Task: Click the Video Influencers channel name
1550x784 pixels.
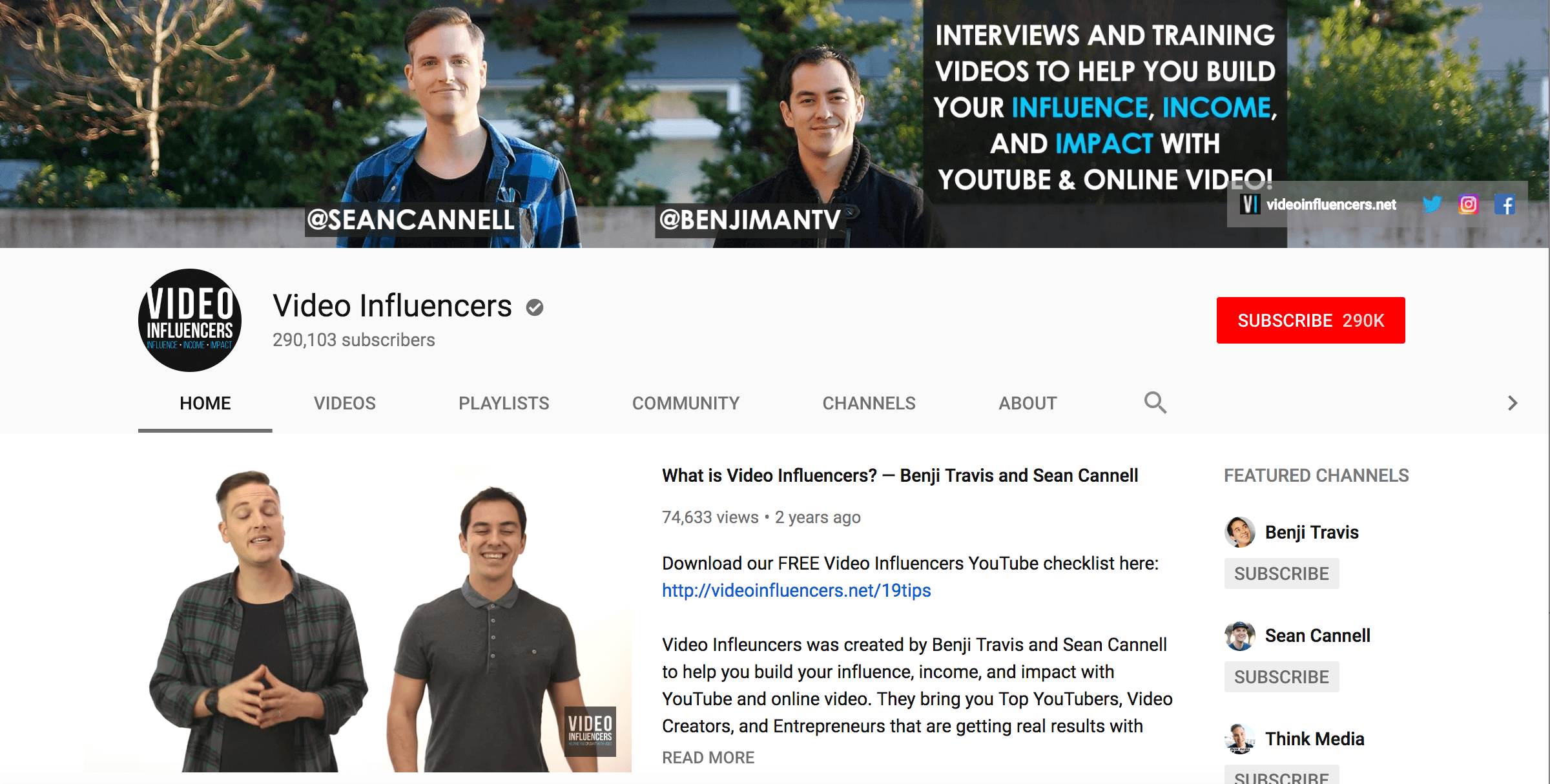Action: point(392,306)
